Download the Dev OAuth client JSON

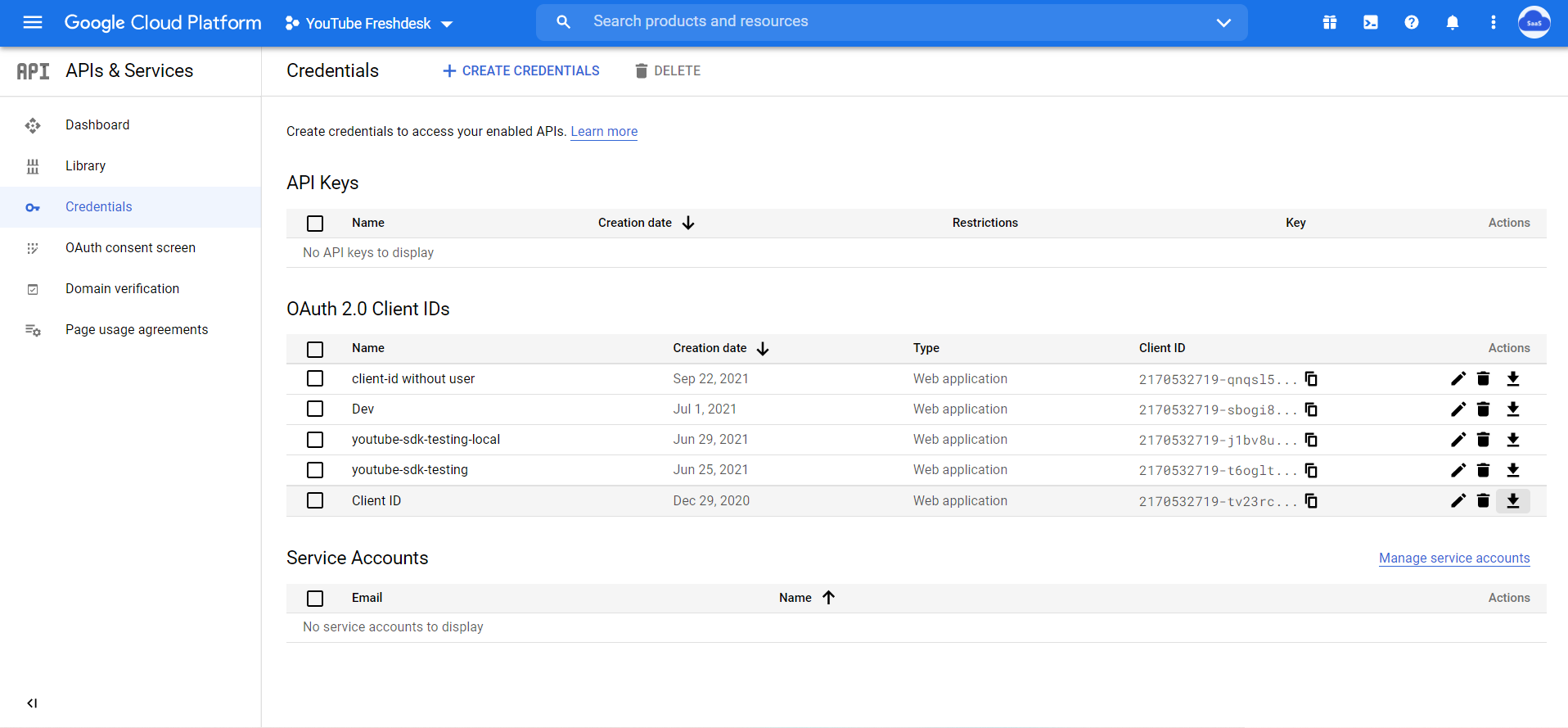tap(1513, 409)
